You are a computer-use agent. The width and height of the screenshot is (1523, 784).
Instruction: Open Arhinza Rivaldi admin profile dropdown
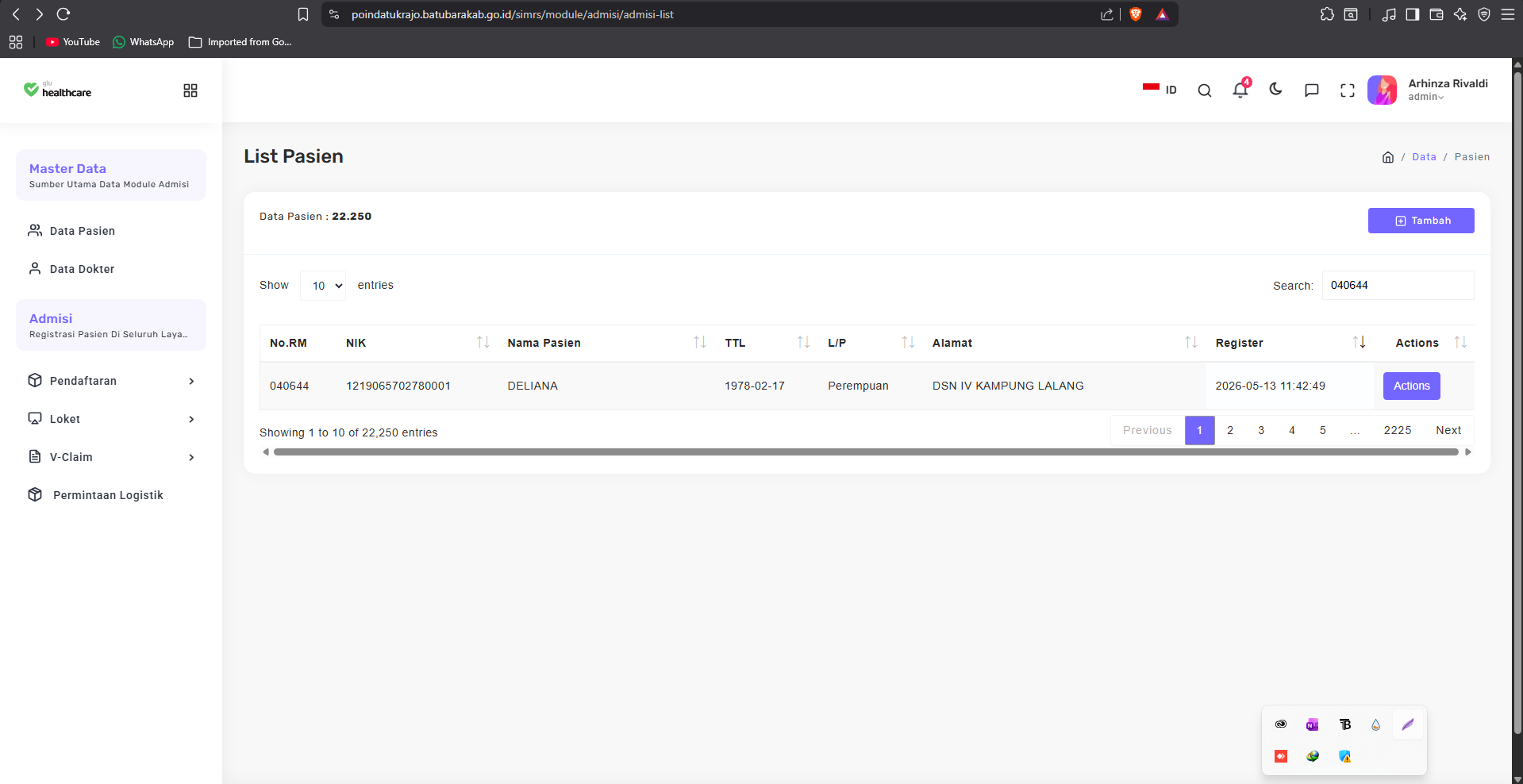click(x=1428, y=90)
